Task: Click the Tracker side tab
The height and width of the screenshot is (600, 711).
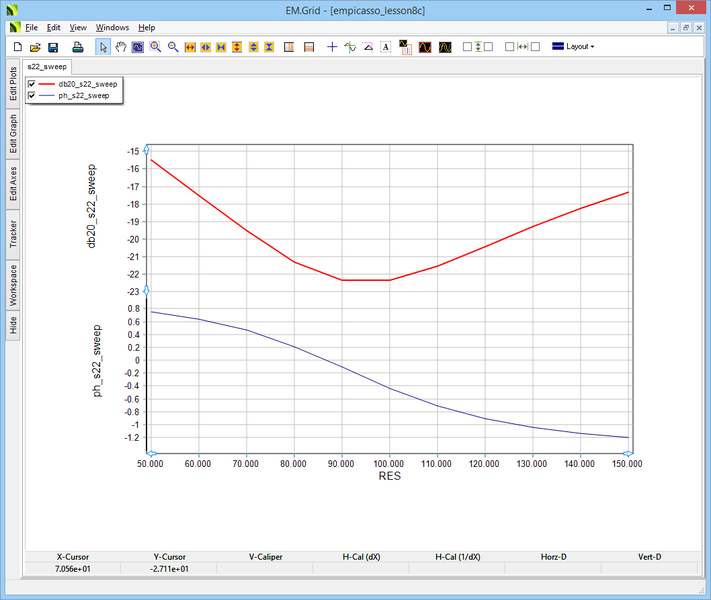Action: (x=13, y=234)
